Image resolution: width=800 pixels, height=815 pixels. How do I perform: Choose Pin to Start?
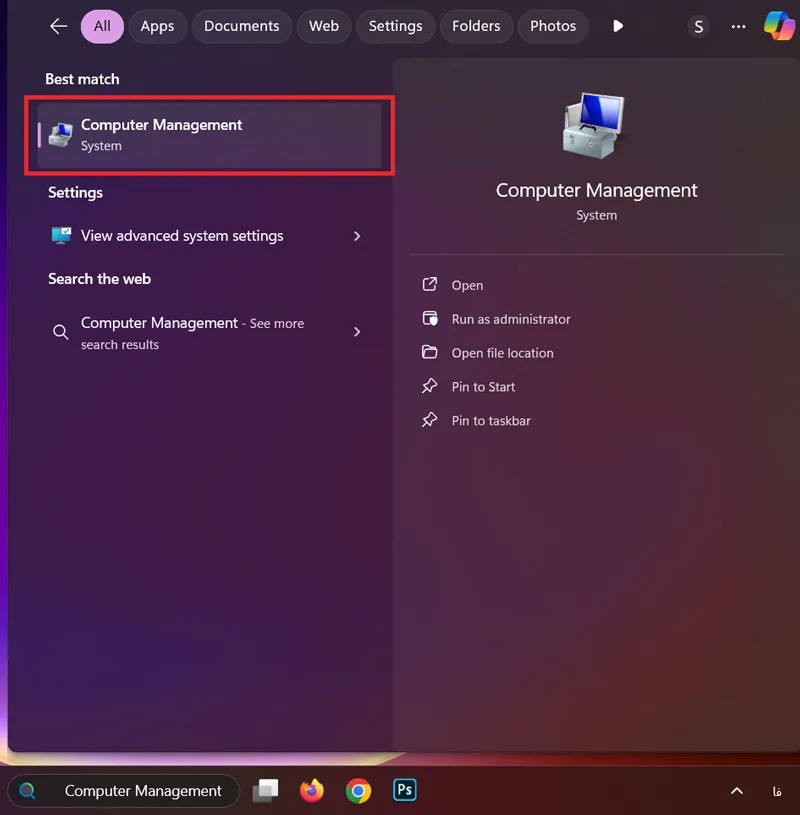[483, 387]
